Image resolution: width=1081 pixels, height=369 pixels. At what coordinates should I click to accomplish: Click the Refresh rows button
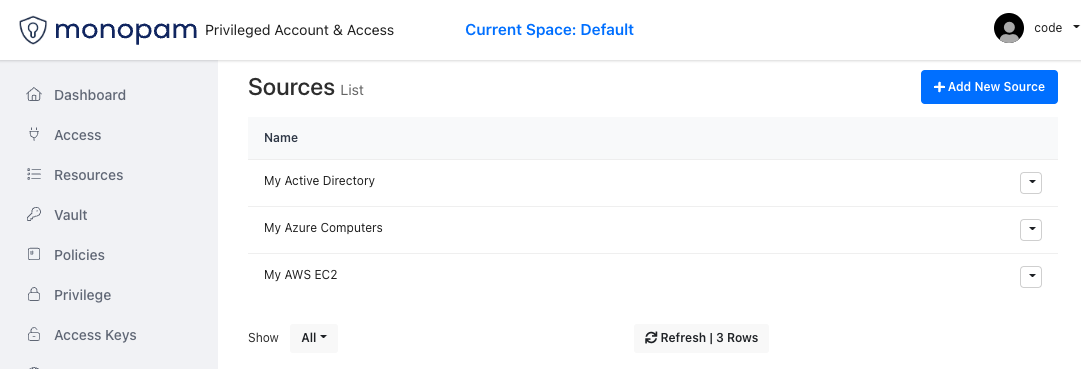coord(701,338)
